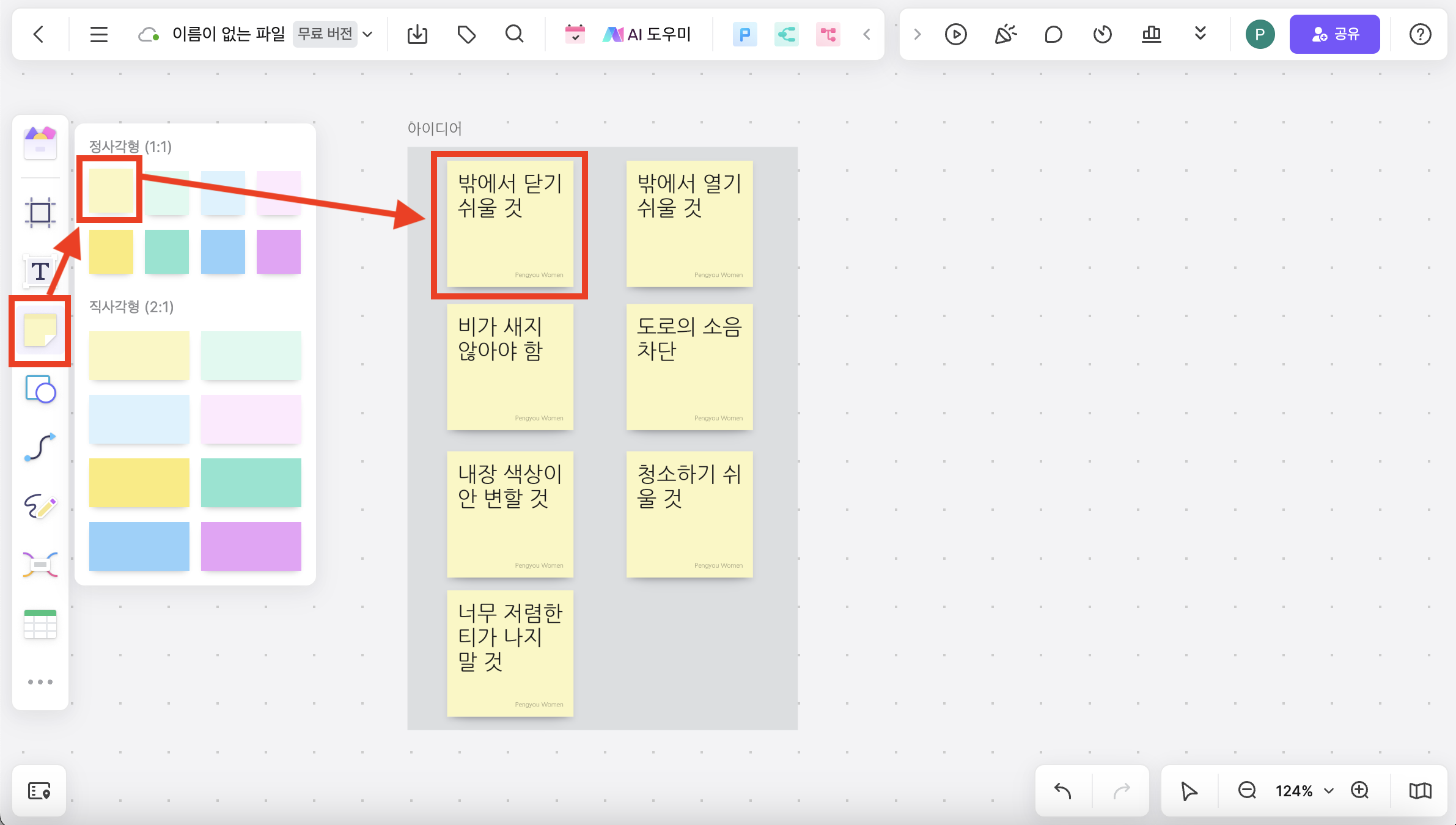Select the sticky note tool
1456x825 pixels.
tap(40, 331)
